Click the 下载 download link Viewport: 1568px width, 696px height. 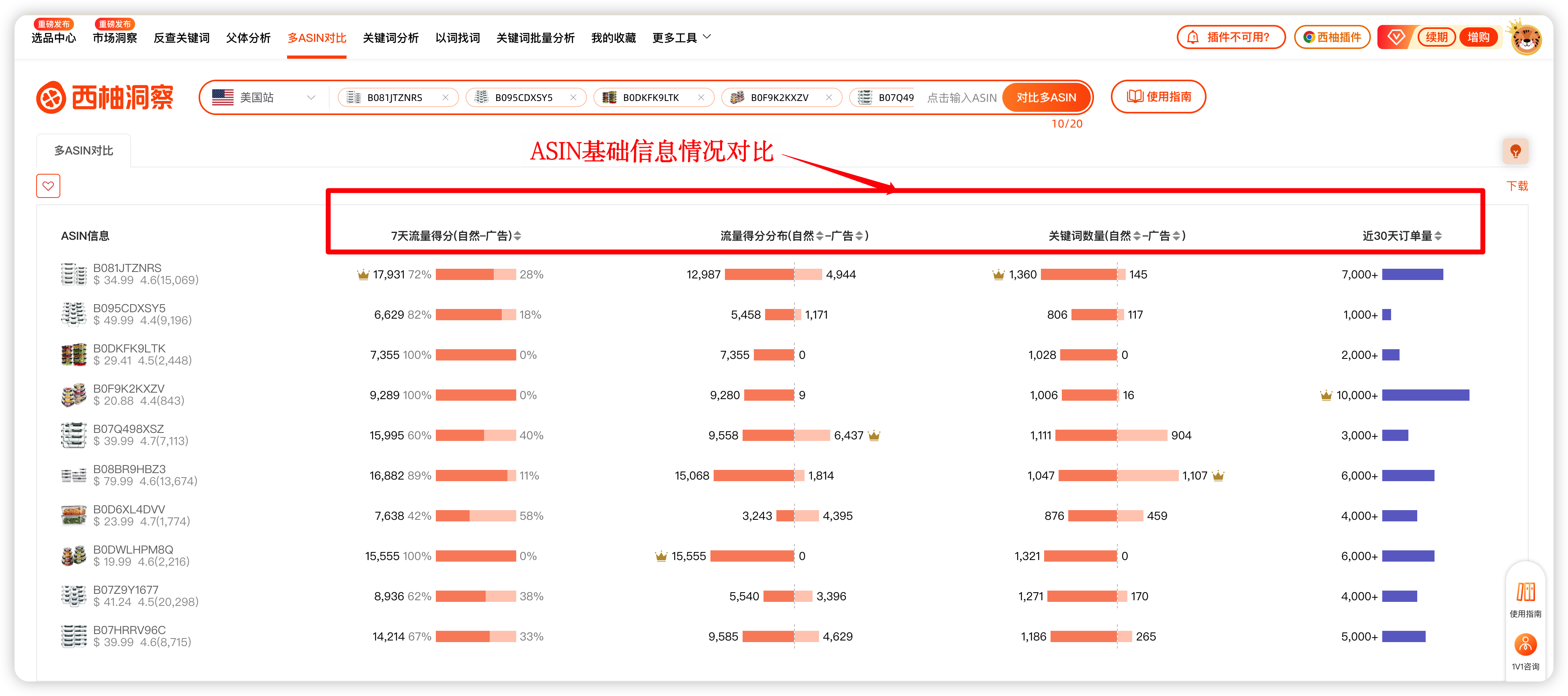[1517, 186]
